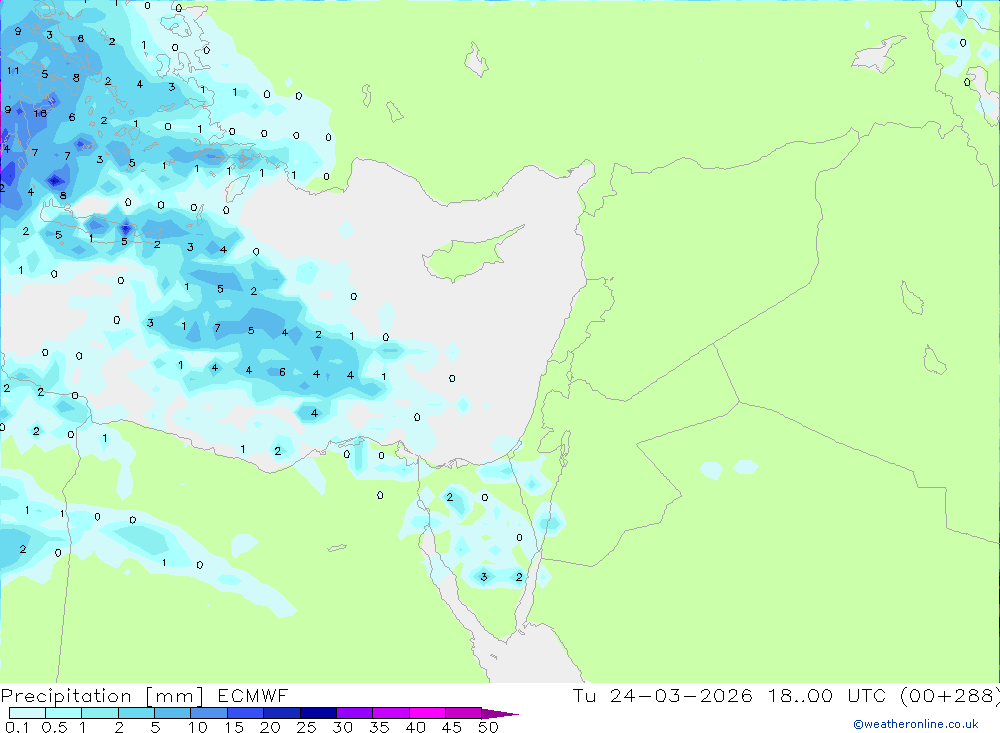This screenshot has width=1000, height=733.
Task: Select the 2–5 mm legend color swatch
Action: (x=136, y=713)
